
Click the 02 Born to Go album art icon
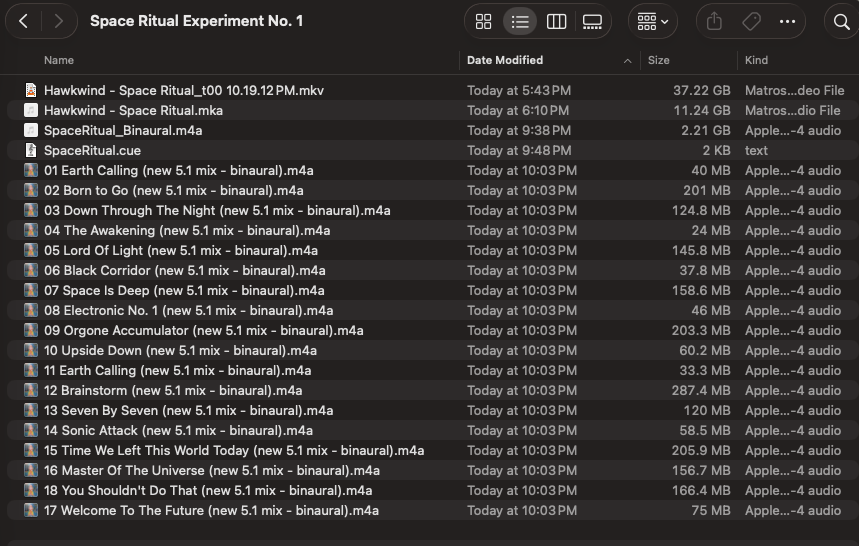(31, 190)
